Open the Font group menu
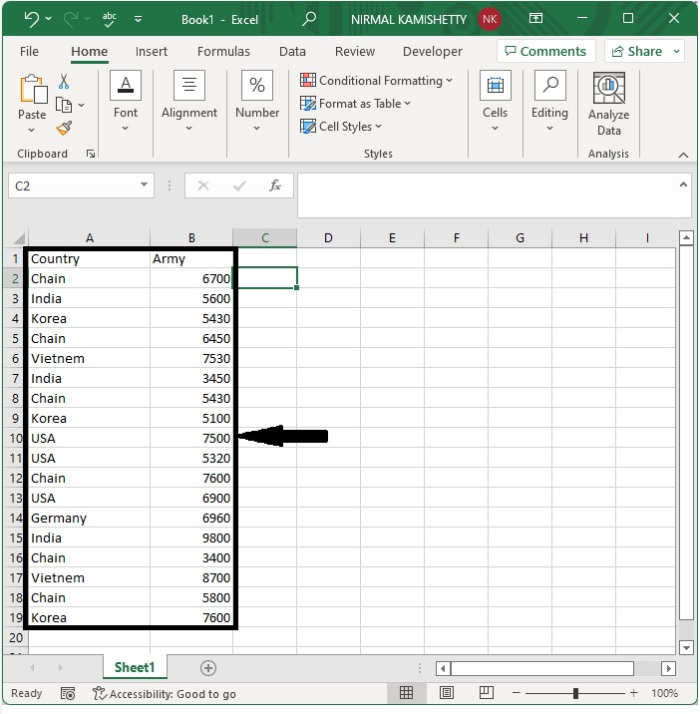The width and height of the screenshot is (700, 714). pos(125,101)
